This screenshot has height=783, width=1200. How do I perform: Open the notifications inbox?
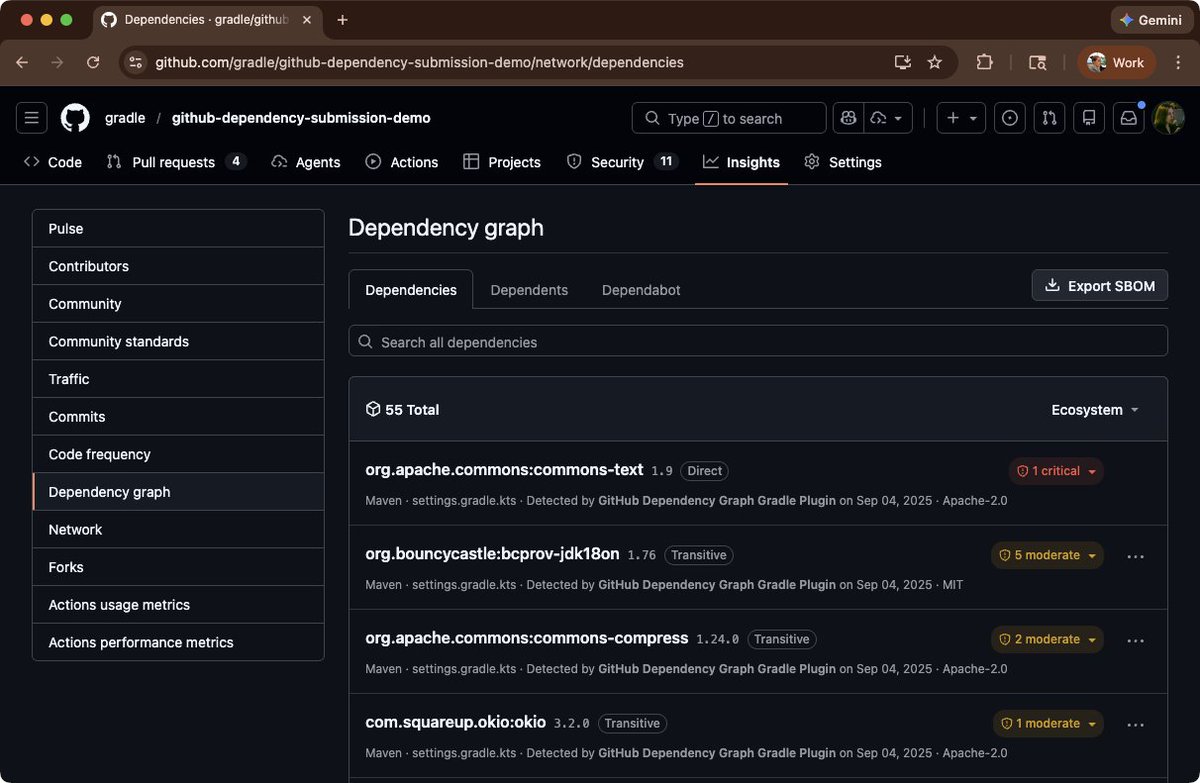tap(1128, 117)
